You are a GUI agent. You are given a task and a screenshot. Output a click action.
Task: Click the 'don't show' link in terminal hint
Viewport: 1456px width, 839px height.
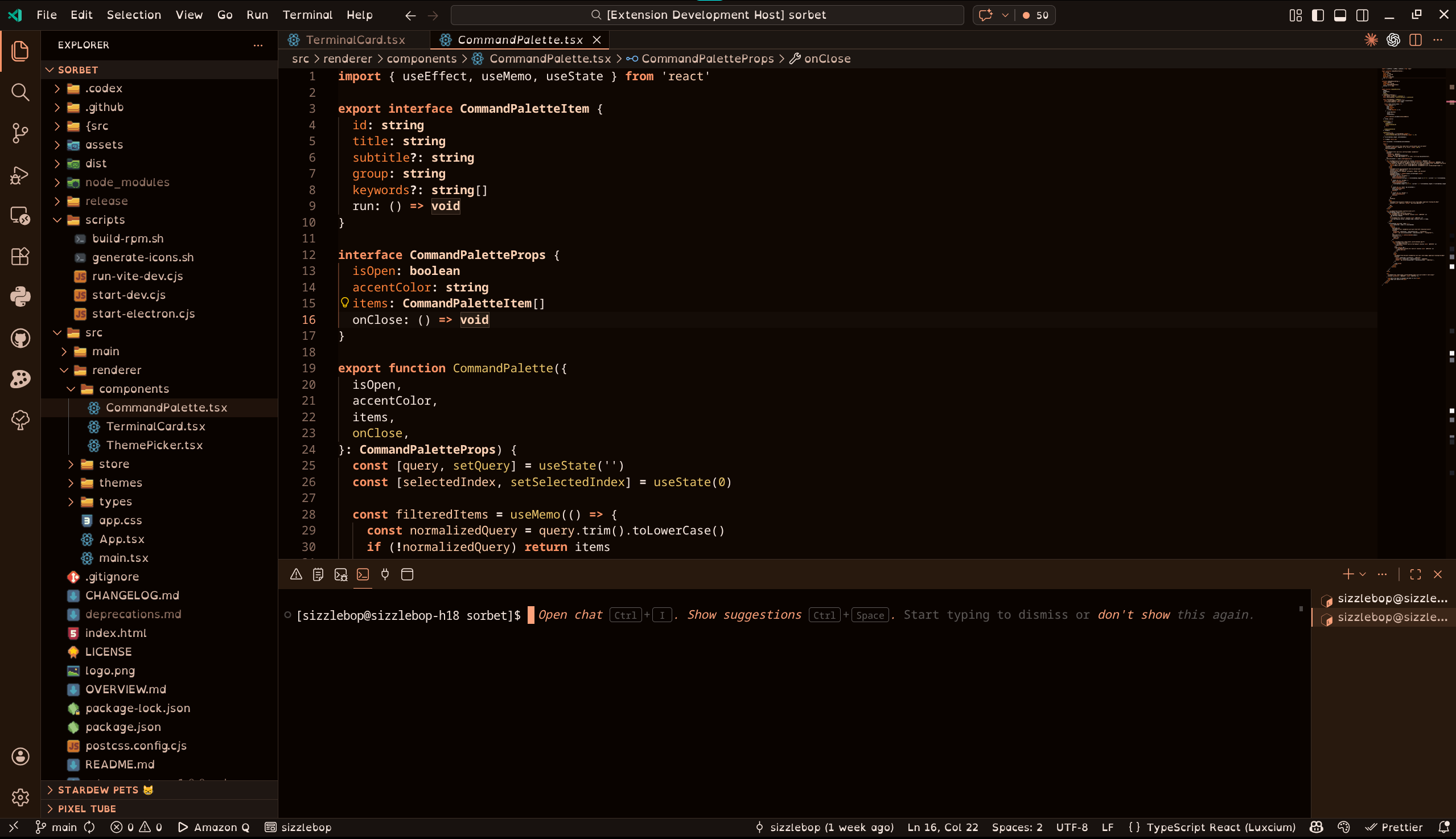click(x=1133, y=615)
